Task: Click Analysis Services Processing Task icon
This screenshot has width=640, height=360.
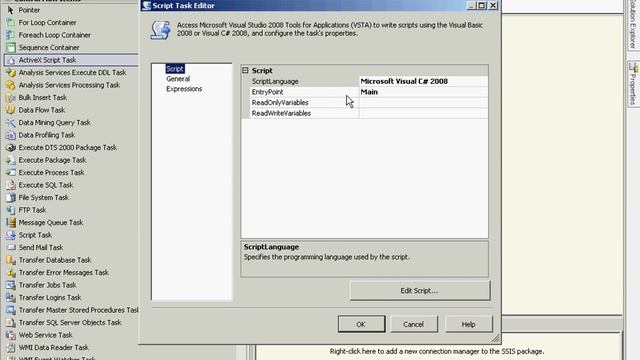Action: pos(11,85)
